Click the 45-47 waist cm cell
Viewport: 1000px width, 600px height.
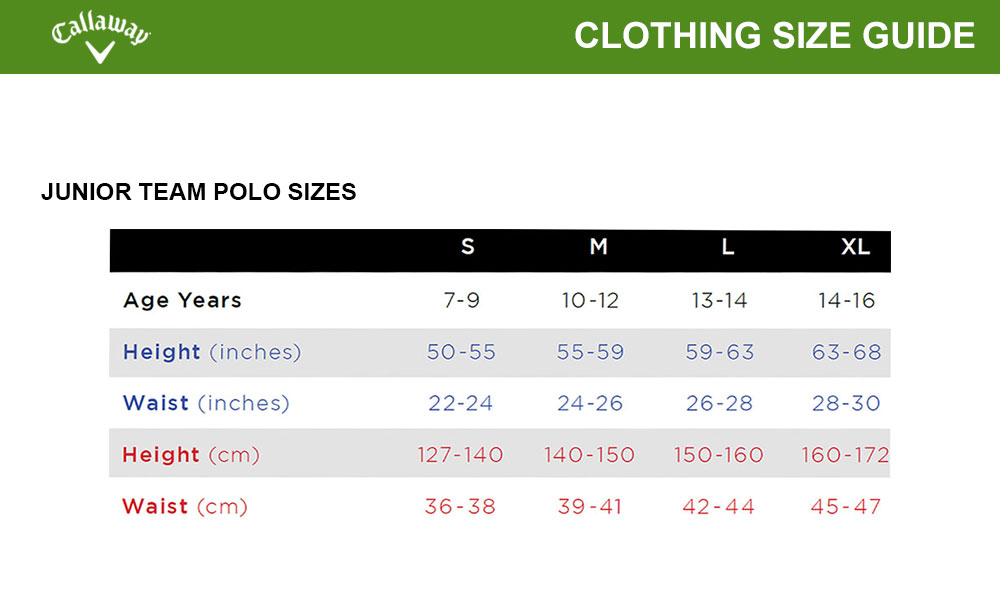click(x=846, y=506)
